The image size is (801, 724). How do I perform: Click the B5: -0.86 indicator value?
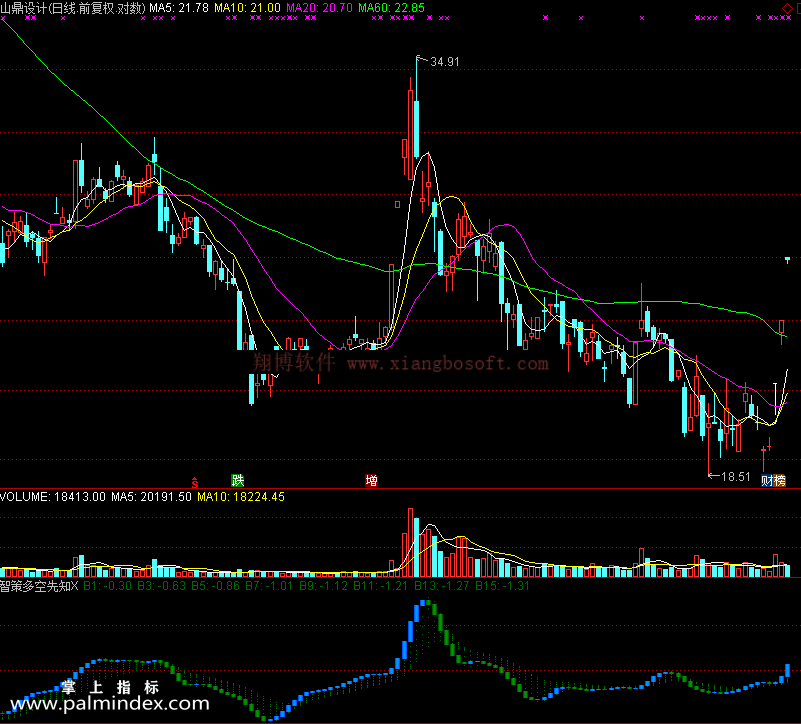pos(215,586)
